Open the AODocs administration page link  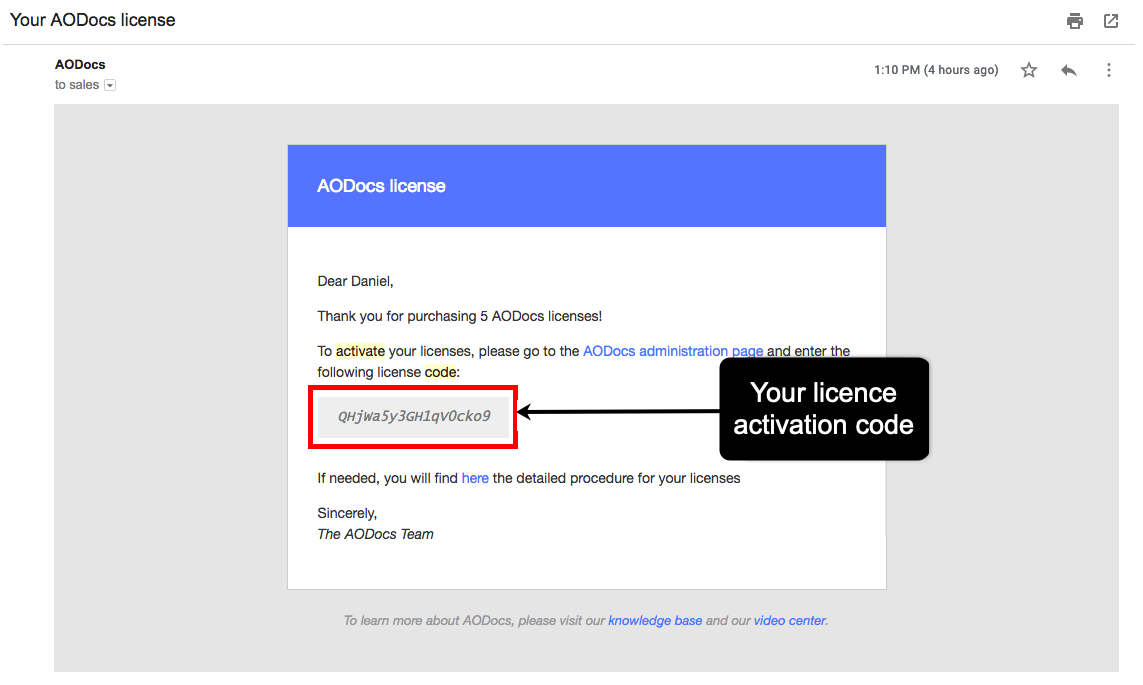(673, 351)
